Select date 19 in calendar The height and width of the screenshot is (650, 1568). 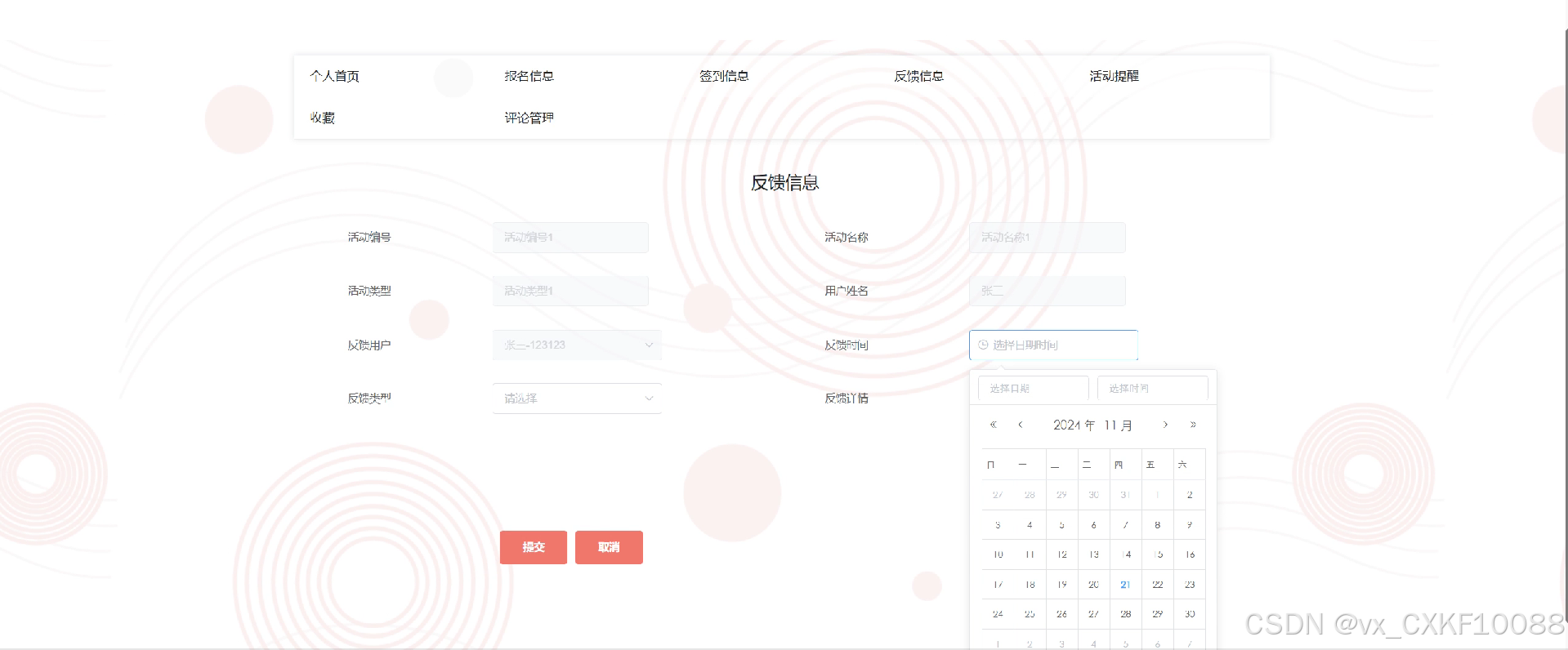[x=1061, y=585]
